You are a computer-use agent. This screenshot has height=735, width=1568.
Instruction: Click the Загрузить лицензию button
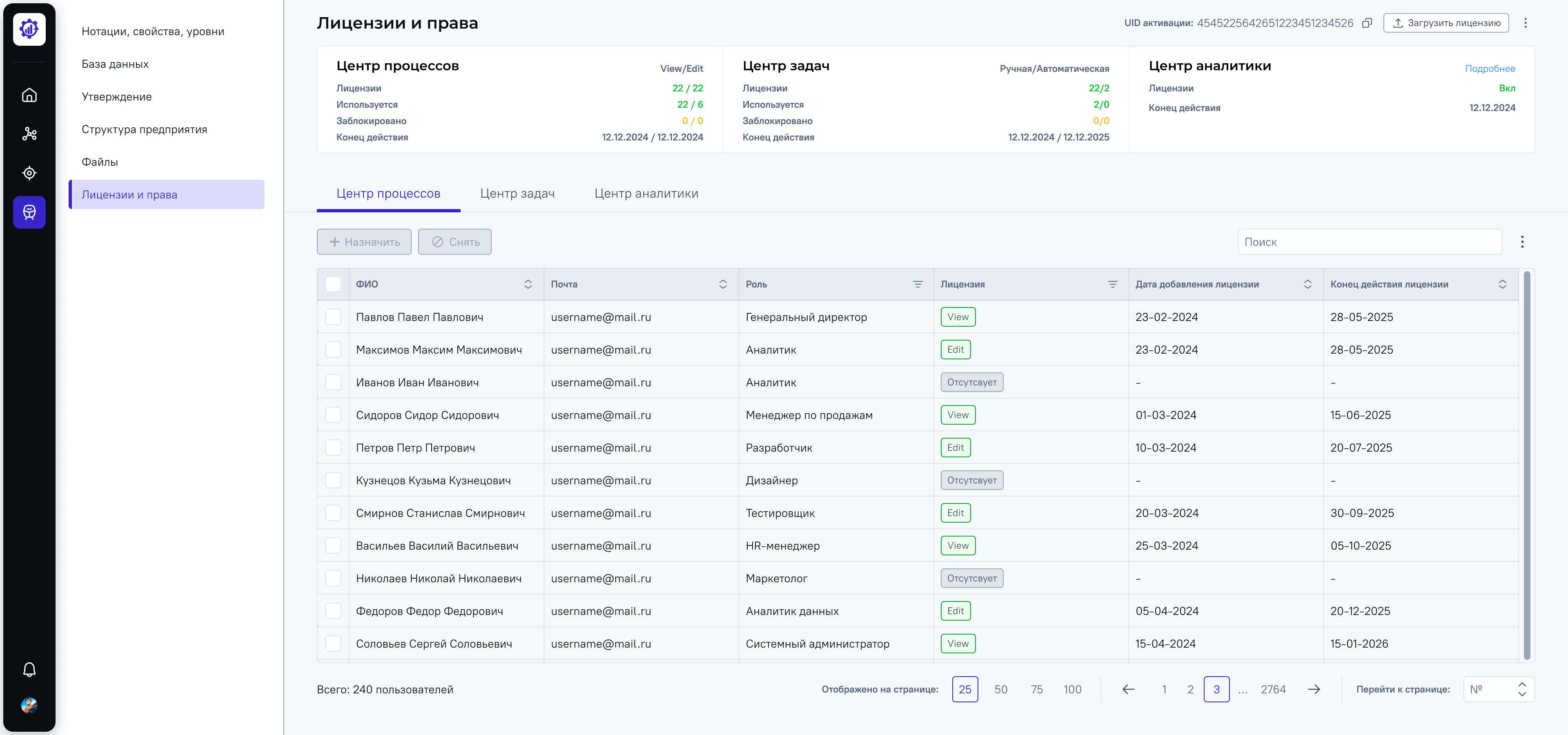click(1445, 23)
